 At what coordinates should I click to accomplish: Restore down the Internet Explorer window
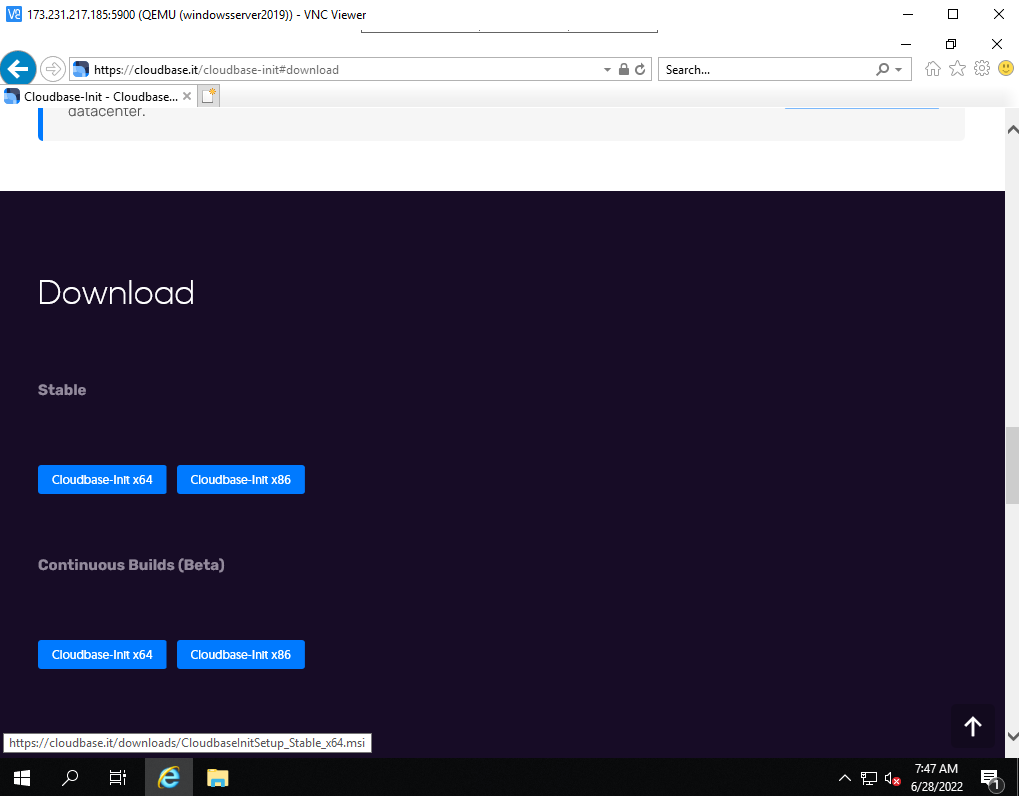[x=951, y=44]
